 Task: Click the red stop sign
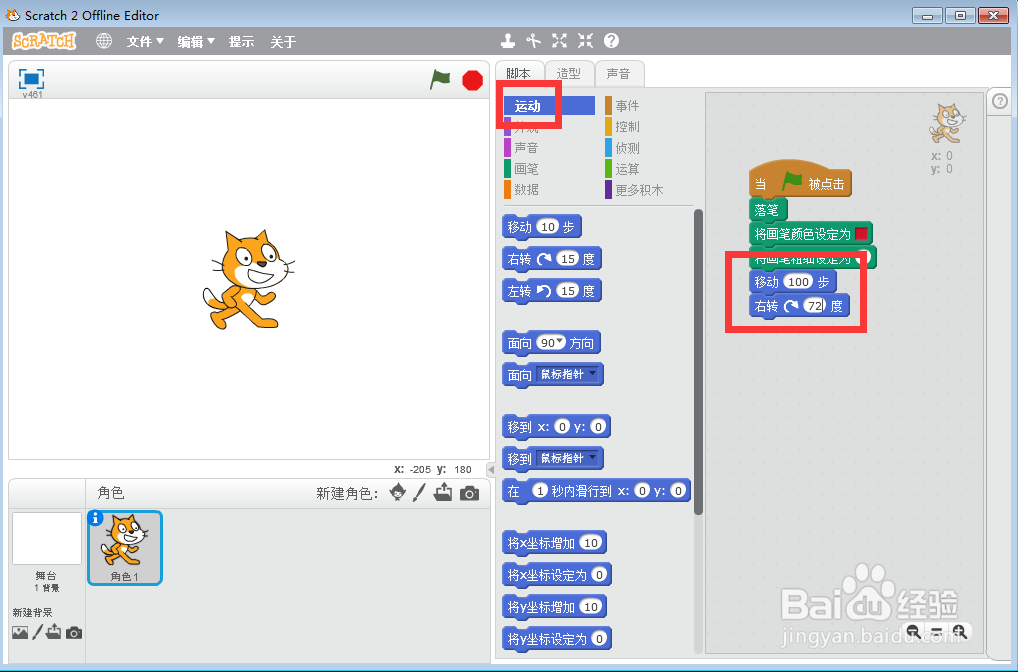tap(471, 80)
